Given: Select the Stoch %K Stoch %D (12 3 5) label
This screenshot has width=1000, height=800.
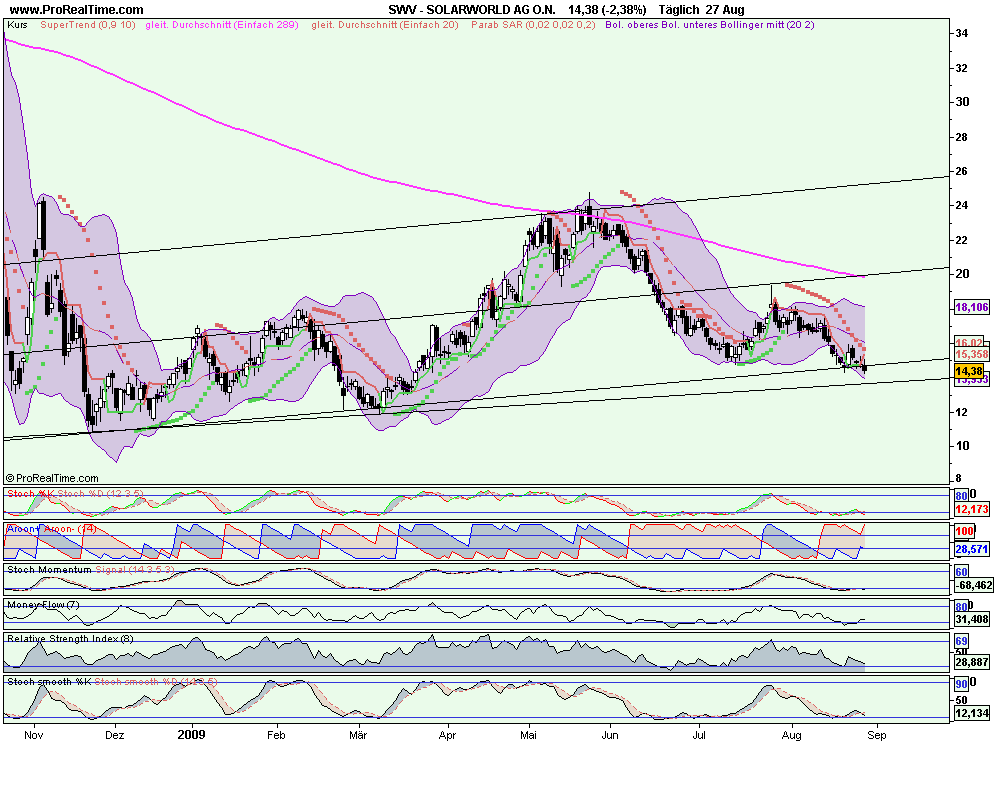Looking at the screenshot, I should (75, 494).
